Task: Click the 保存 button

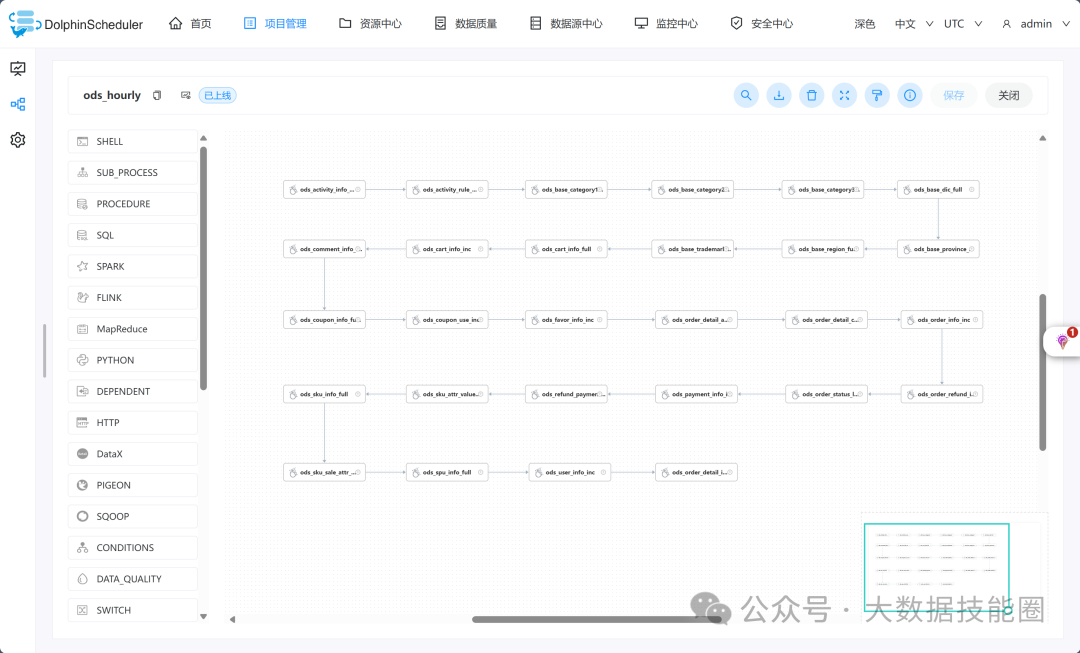Action: coord(953,95)
